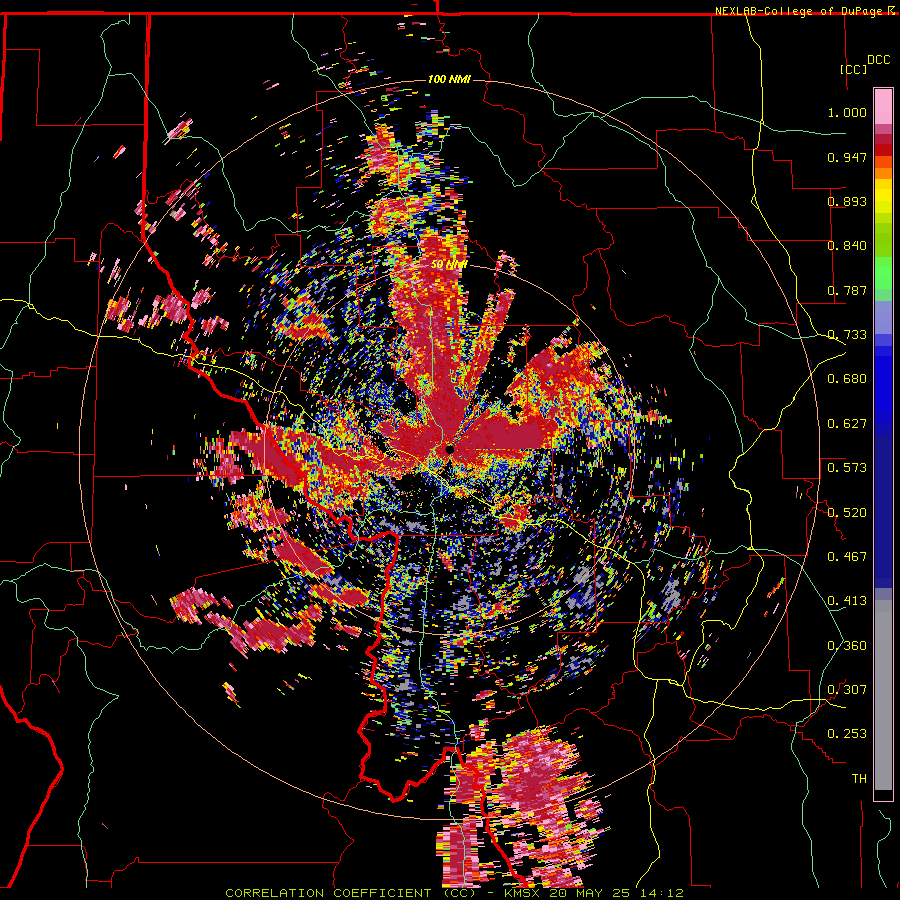Viewport: 900px width, 900px height.
Task: Click the [CC] units label
Action: pos(853,69)
